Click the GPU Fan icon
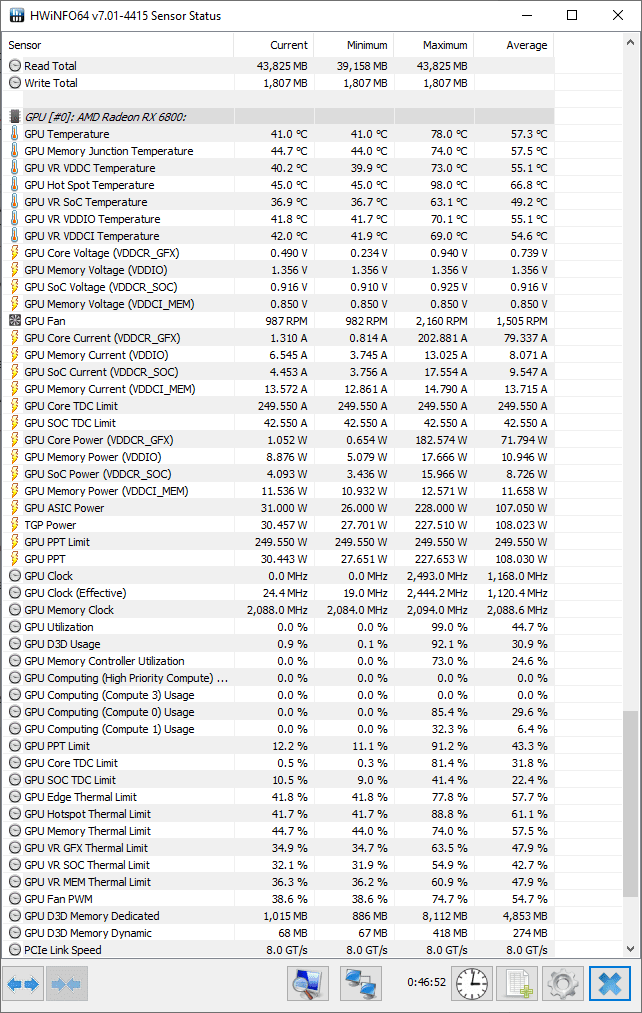This screenshot has height=1013, width=642. click(15, 320)
